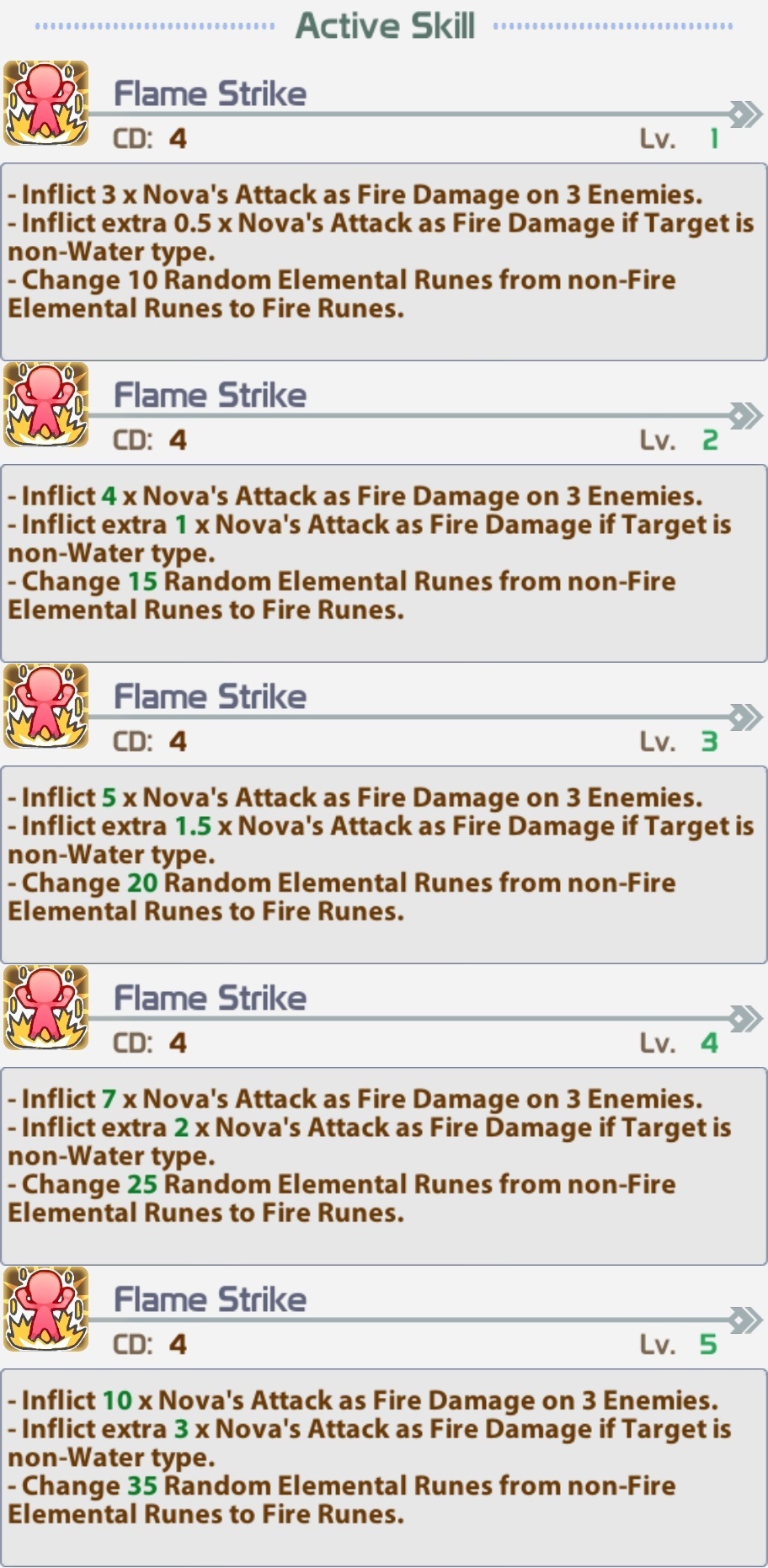Open the Lv. 3 description with 20 Random Runes
This screenshot has width=768, height=1568.
point(384,865)
